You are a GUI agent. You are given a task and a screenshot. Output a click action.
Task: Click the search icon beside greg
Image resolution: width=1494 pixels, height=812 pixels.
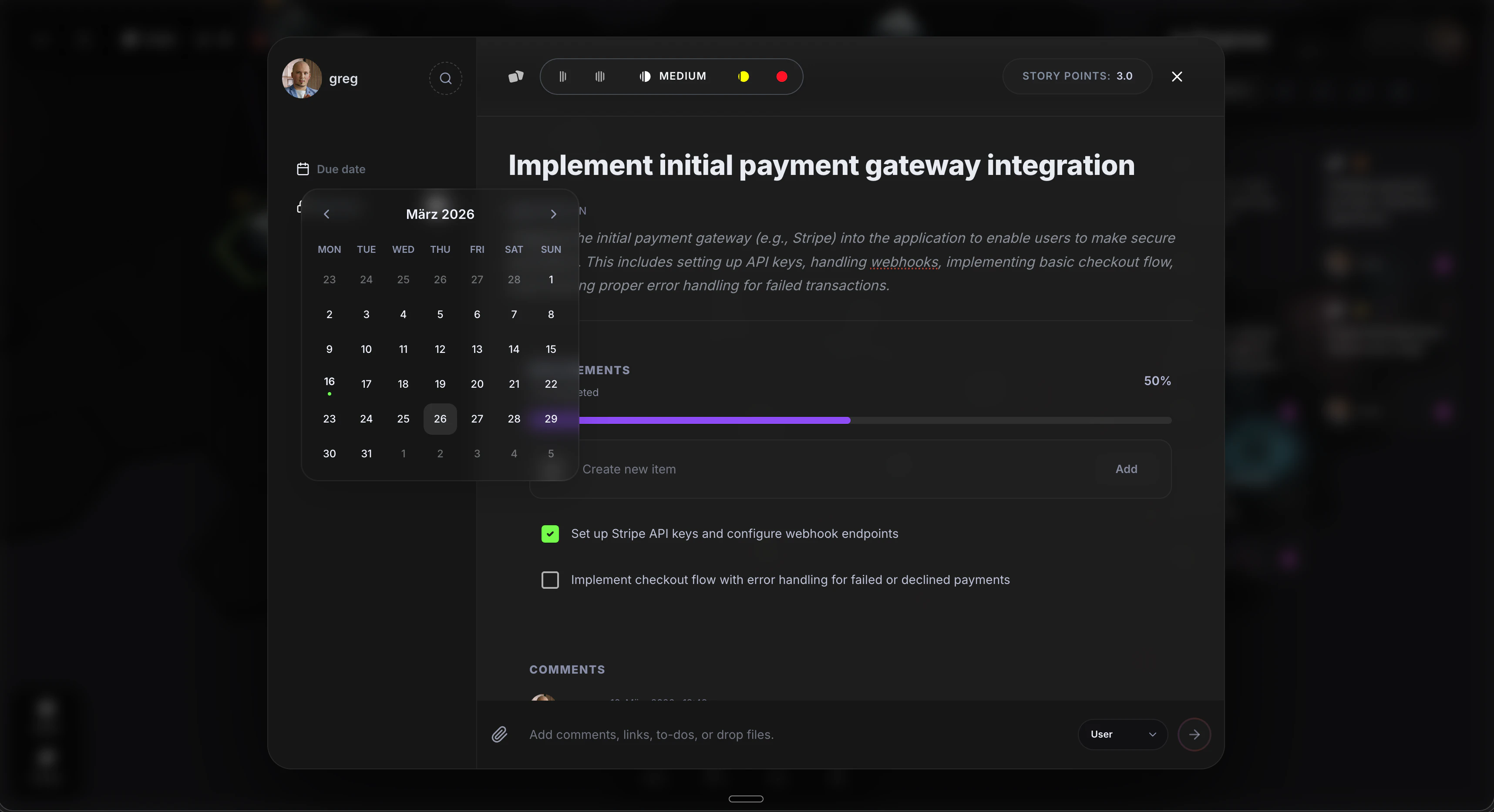(x=445, y=78)
